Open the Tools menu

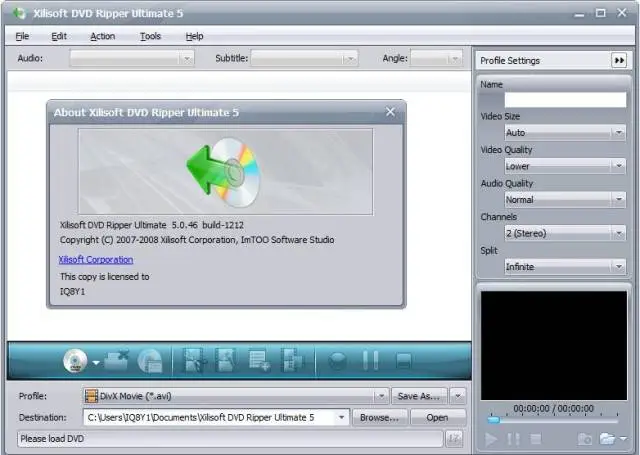coord(150,36)
